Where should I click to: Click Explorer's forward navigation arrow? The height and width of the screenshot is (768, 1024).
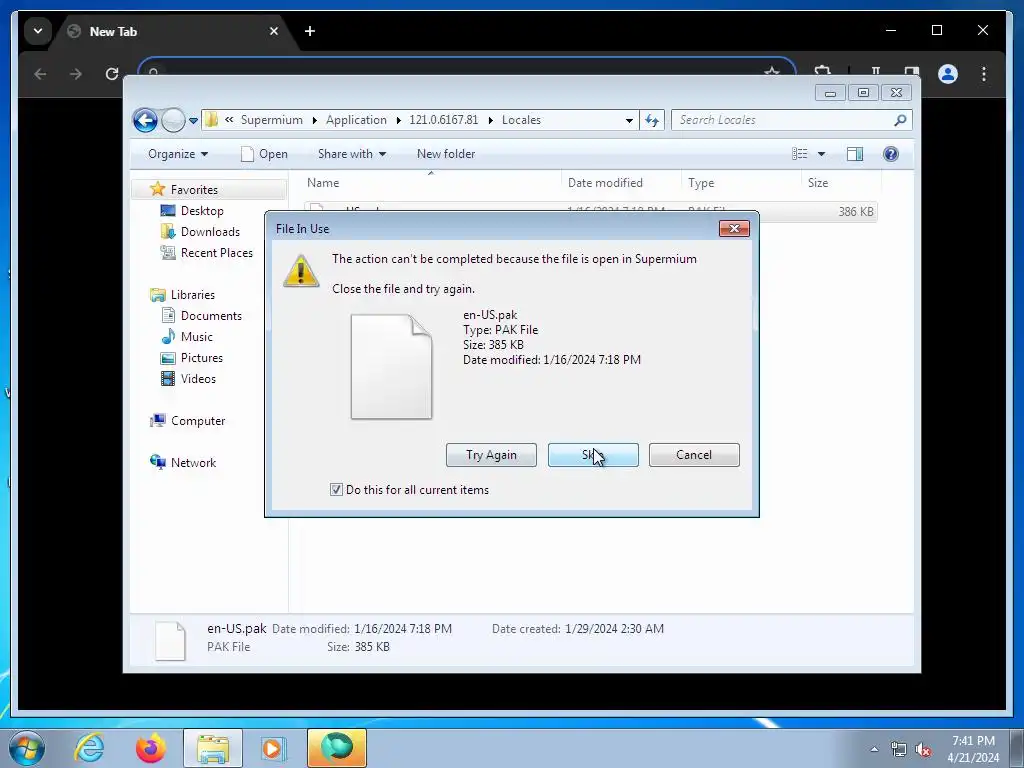click(x=173, y=120)
